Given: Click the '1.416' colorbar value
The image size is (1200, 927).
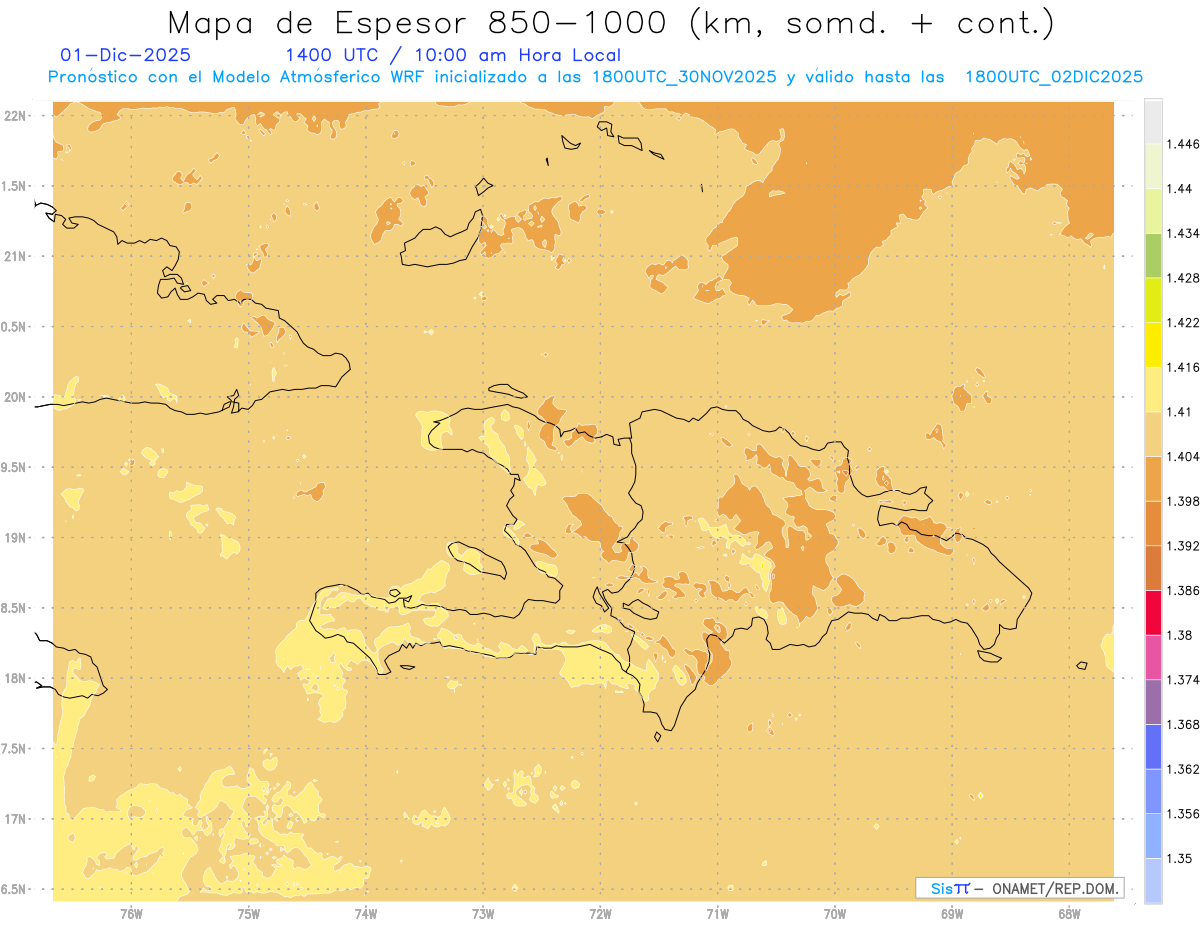Looking at the screenshot, I should point(1184,367).
